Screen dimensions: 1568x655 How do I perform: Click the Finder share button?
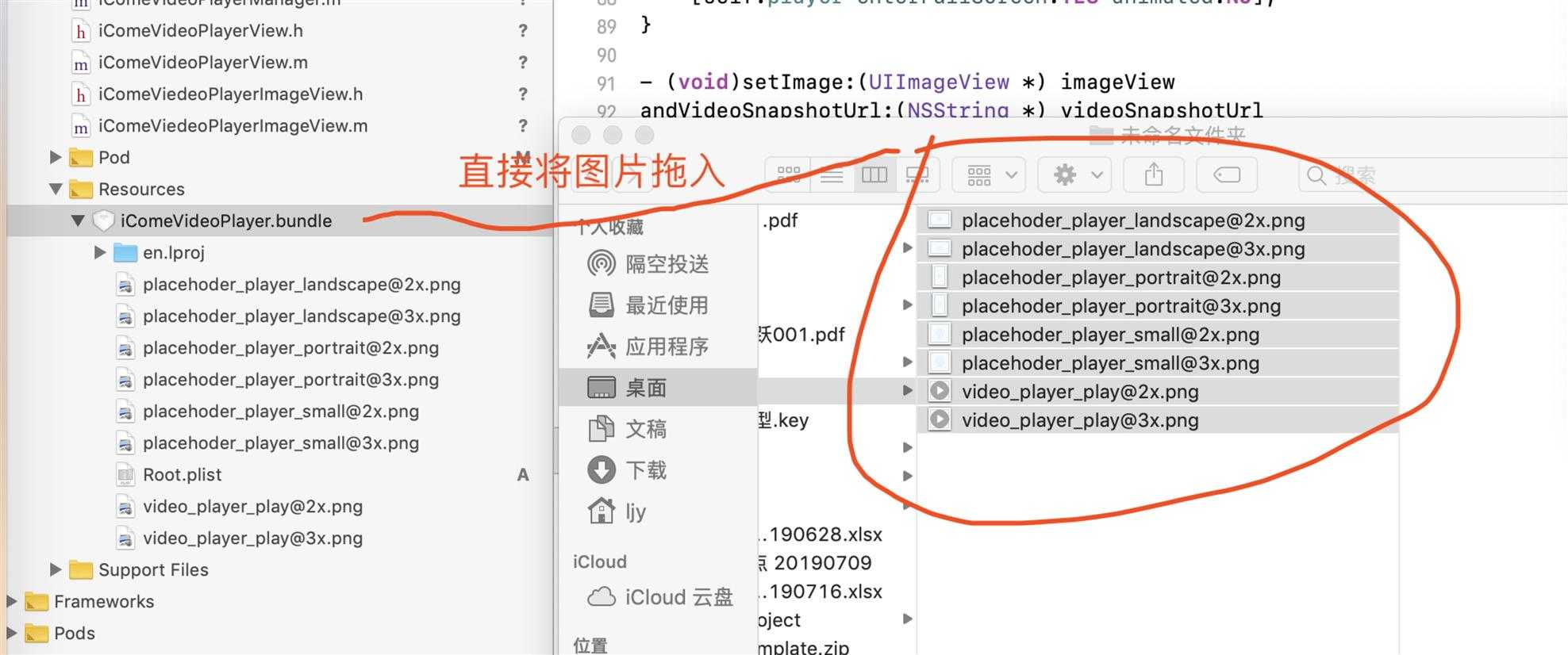click(x=1155, y=174)
